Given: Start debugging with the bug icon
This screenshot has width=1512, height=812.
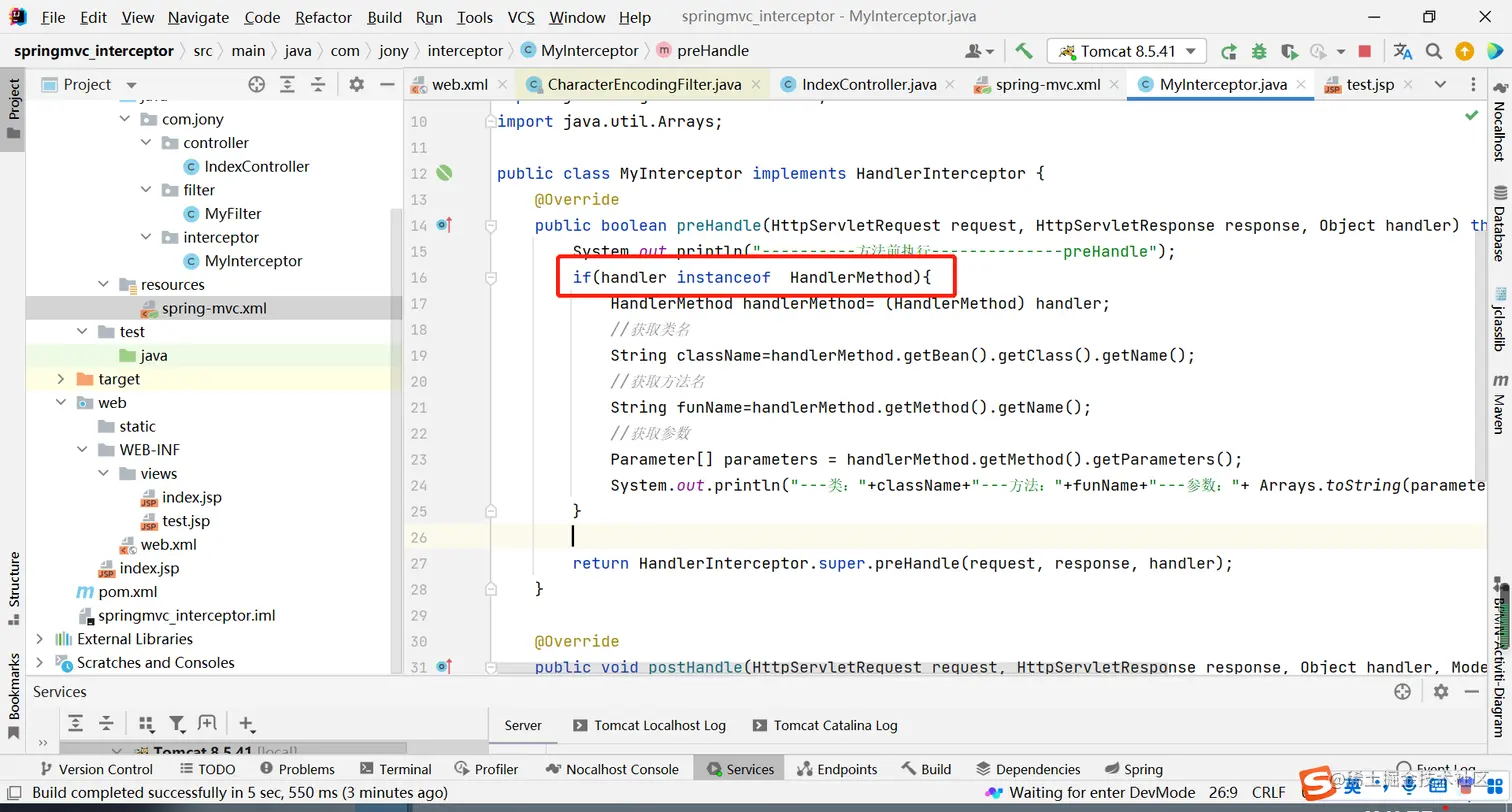Looking at the screenshot, I should pyautogui.click(x=1259, y=51).
